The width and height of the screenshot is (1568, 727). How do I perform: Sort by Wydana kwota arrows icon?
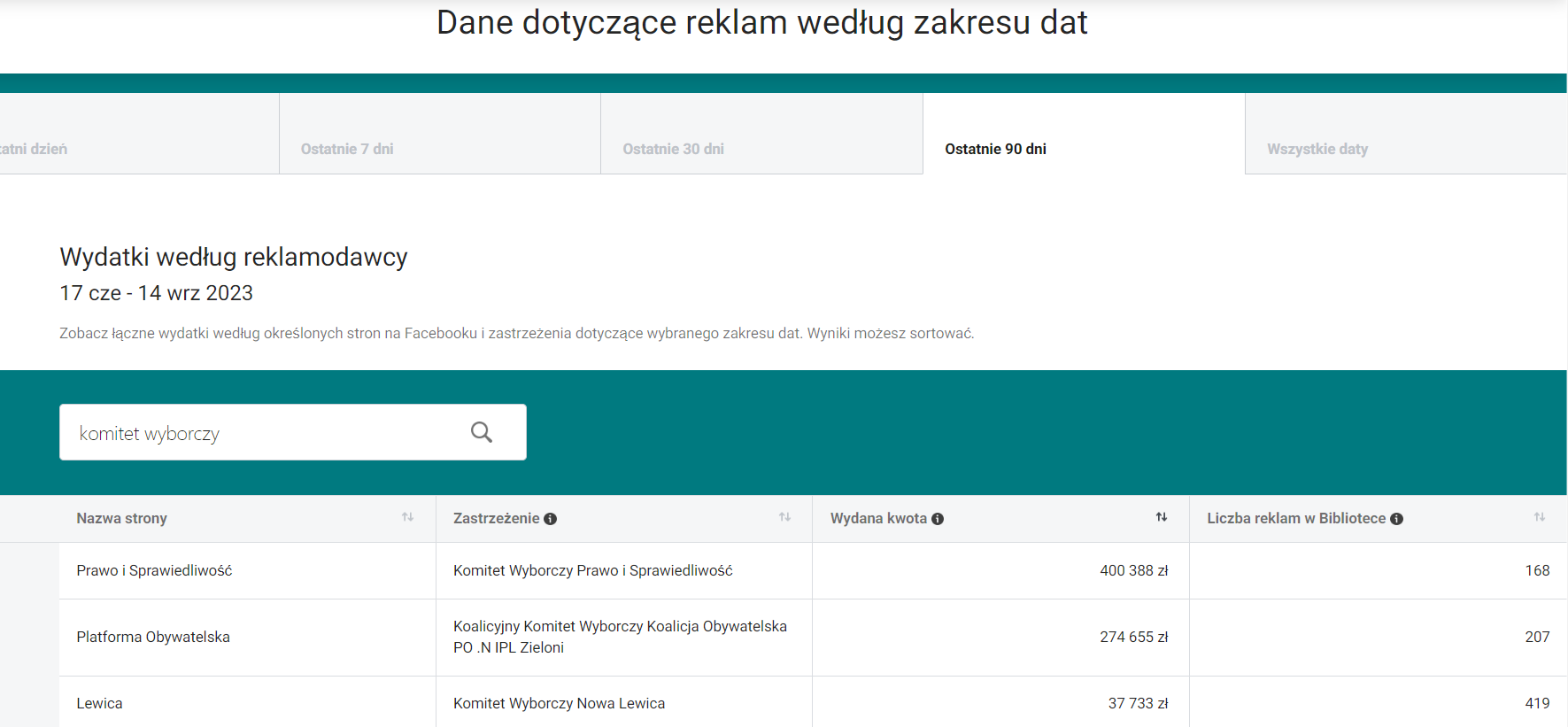pyautogui.click(x=1161, y=517)
